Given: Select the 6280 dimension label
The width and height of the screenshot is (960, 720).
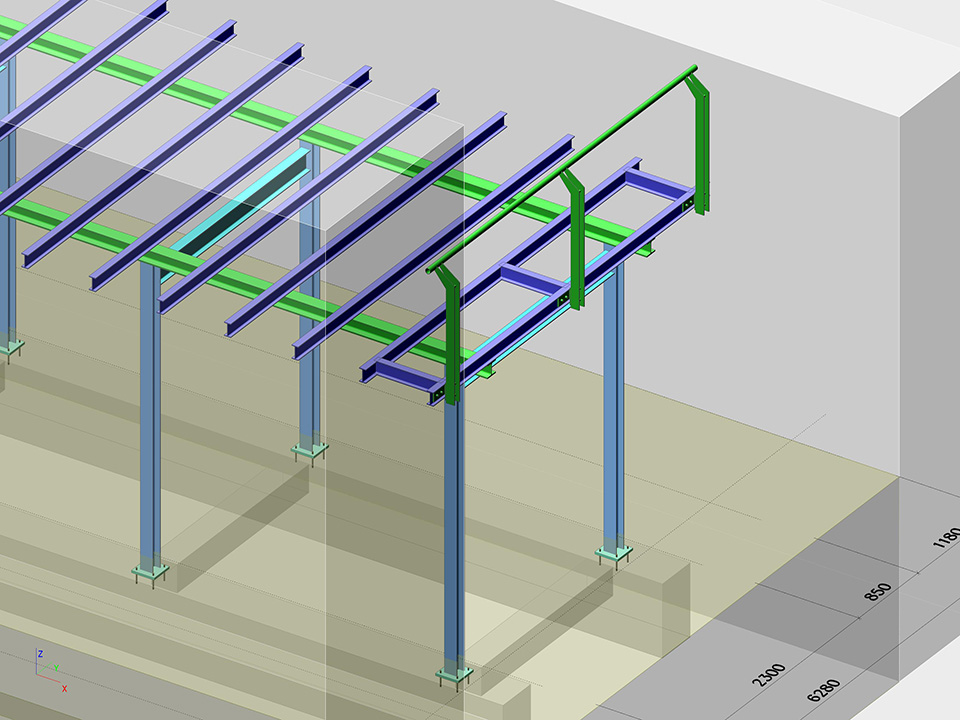Looking at the screenshot, I should 820,692.
